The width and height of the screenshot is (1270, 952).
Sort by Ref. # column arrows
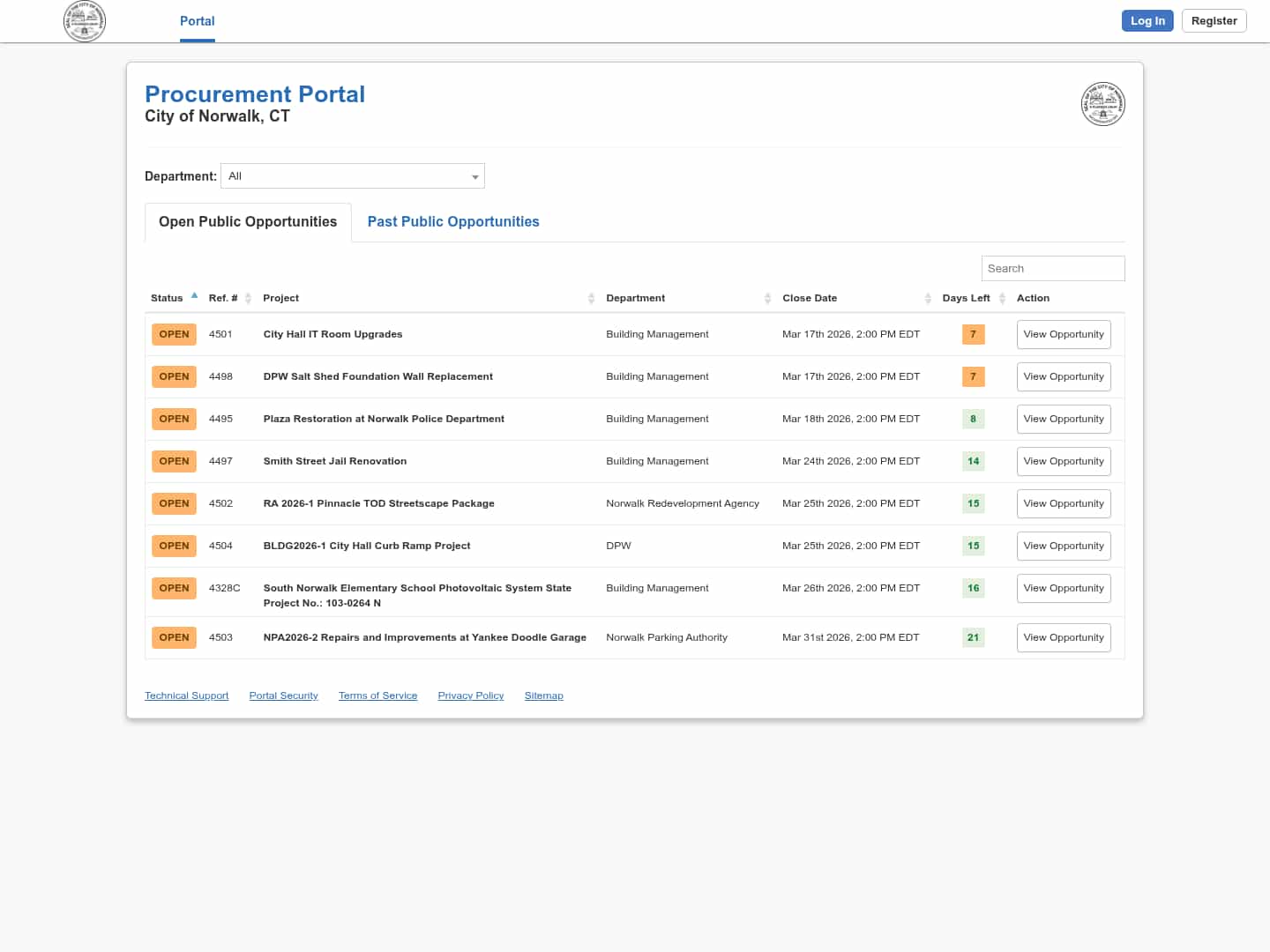[x=248, y=299]
